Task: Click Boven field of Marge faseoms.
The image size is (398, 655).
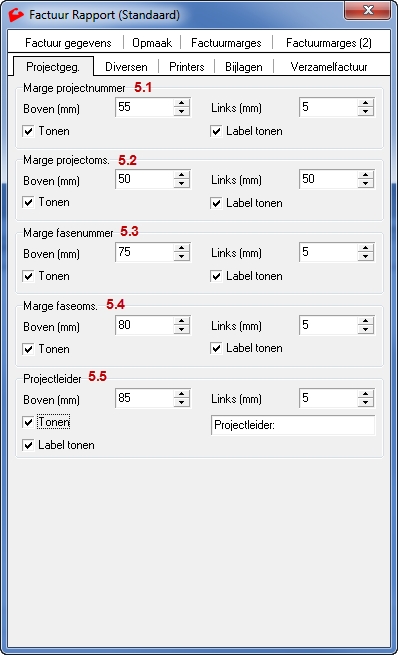Action: coord(144,325)
